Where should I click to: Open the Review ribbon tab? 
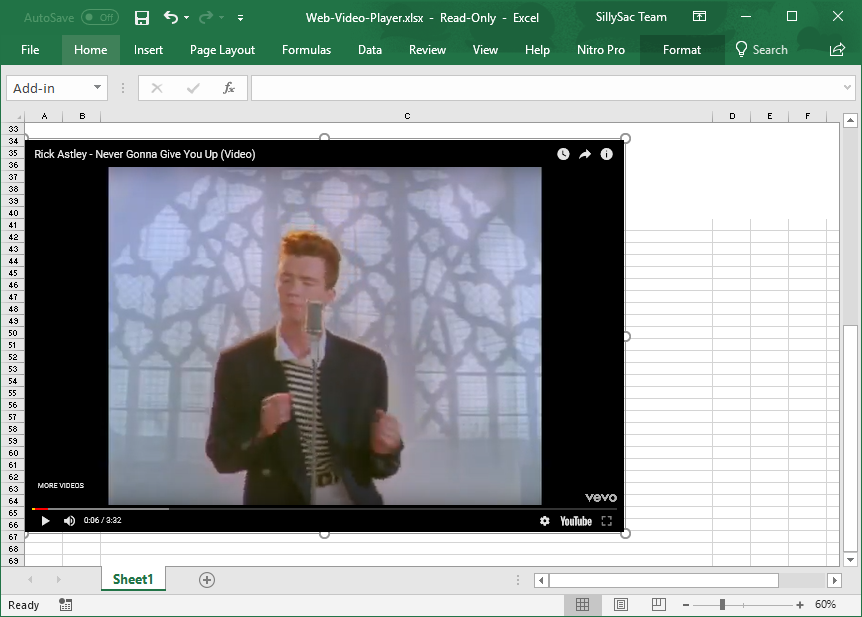pos(427,50)
